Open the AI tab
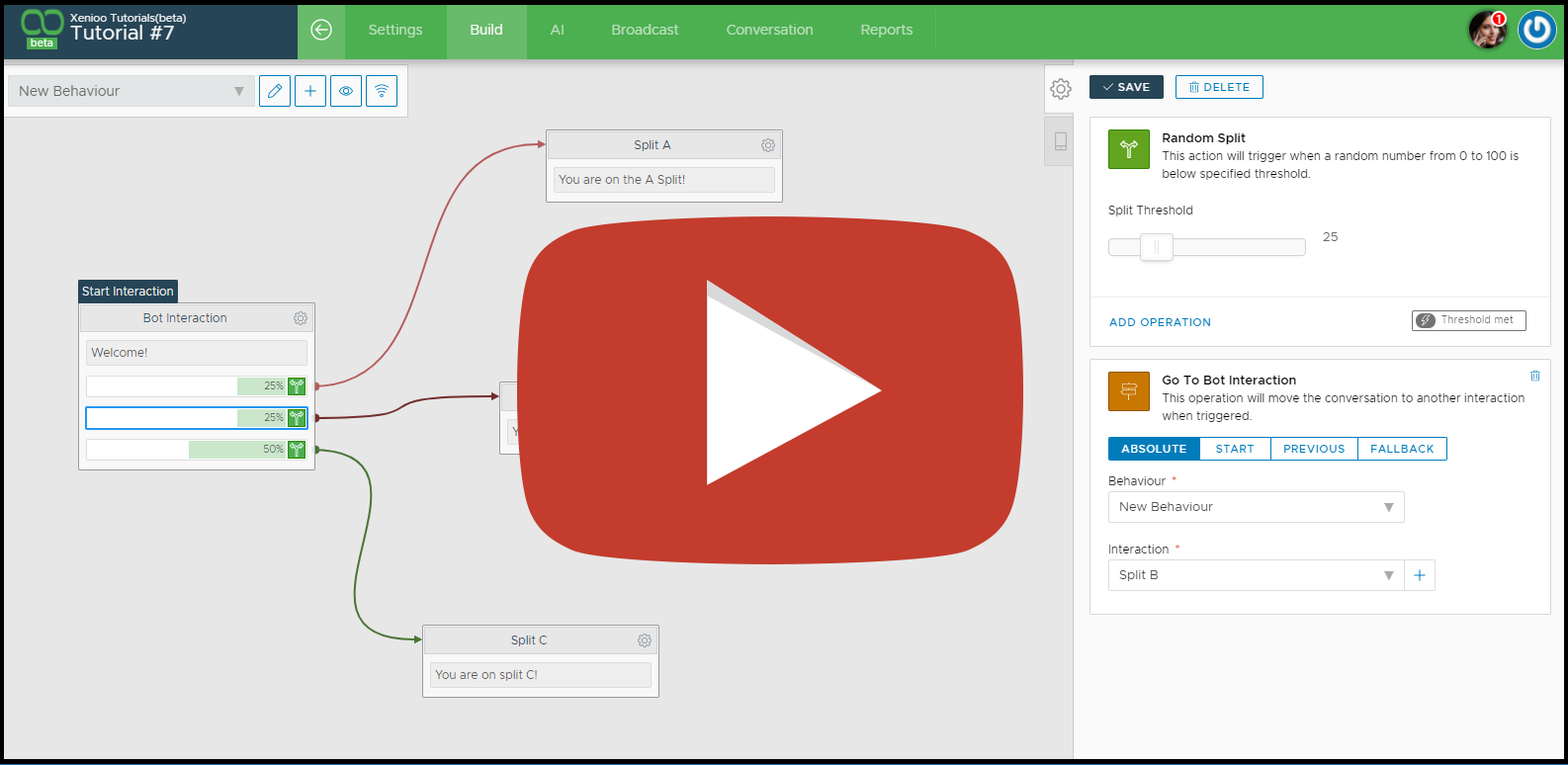The image size is (1568, 765). 558,30
